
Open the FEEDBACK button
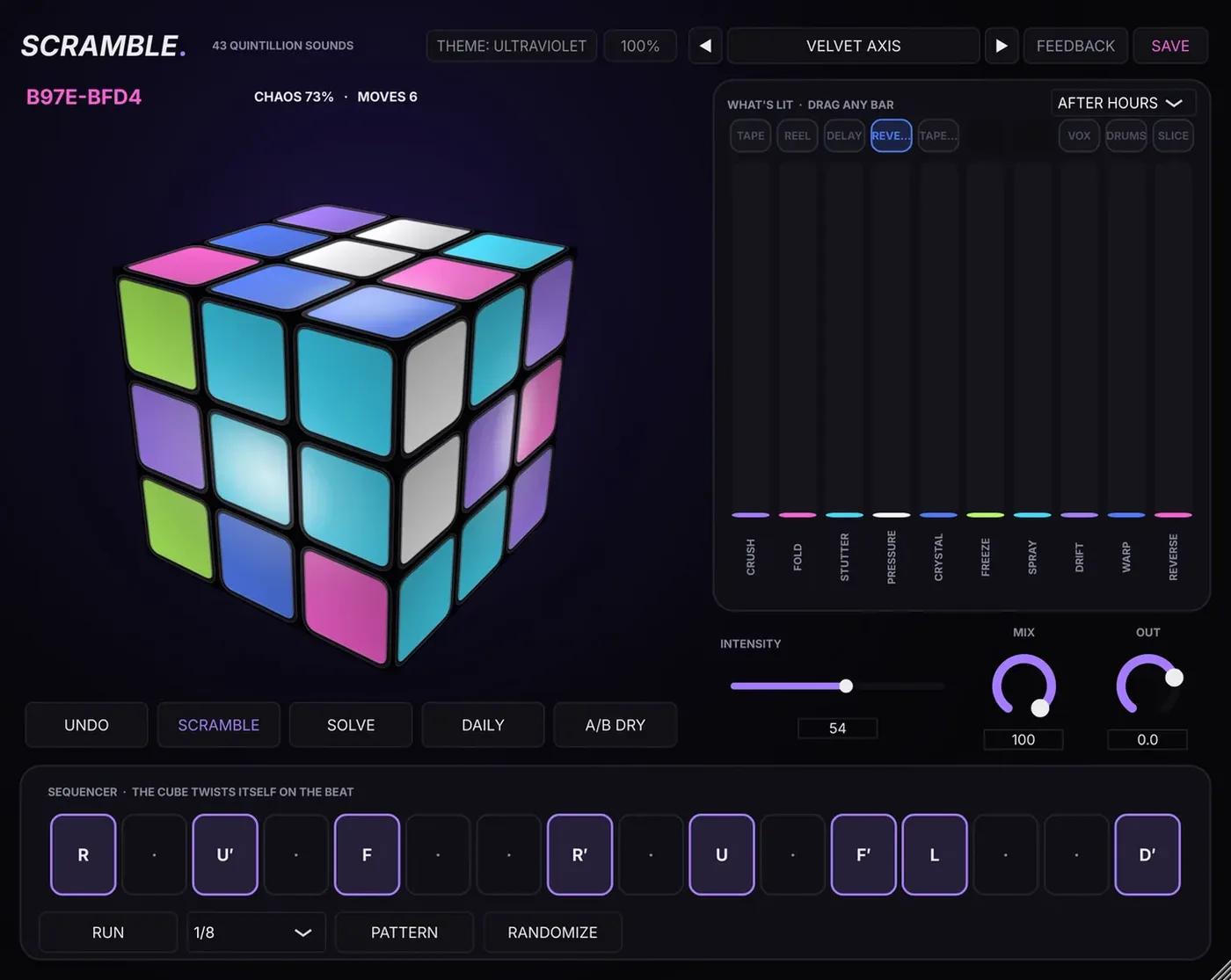(x=1075, y=46)
